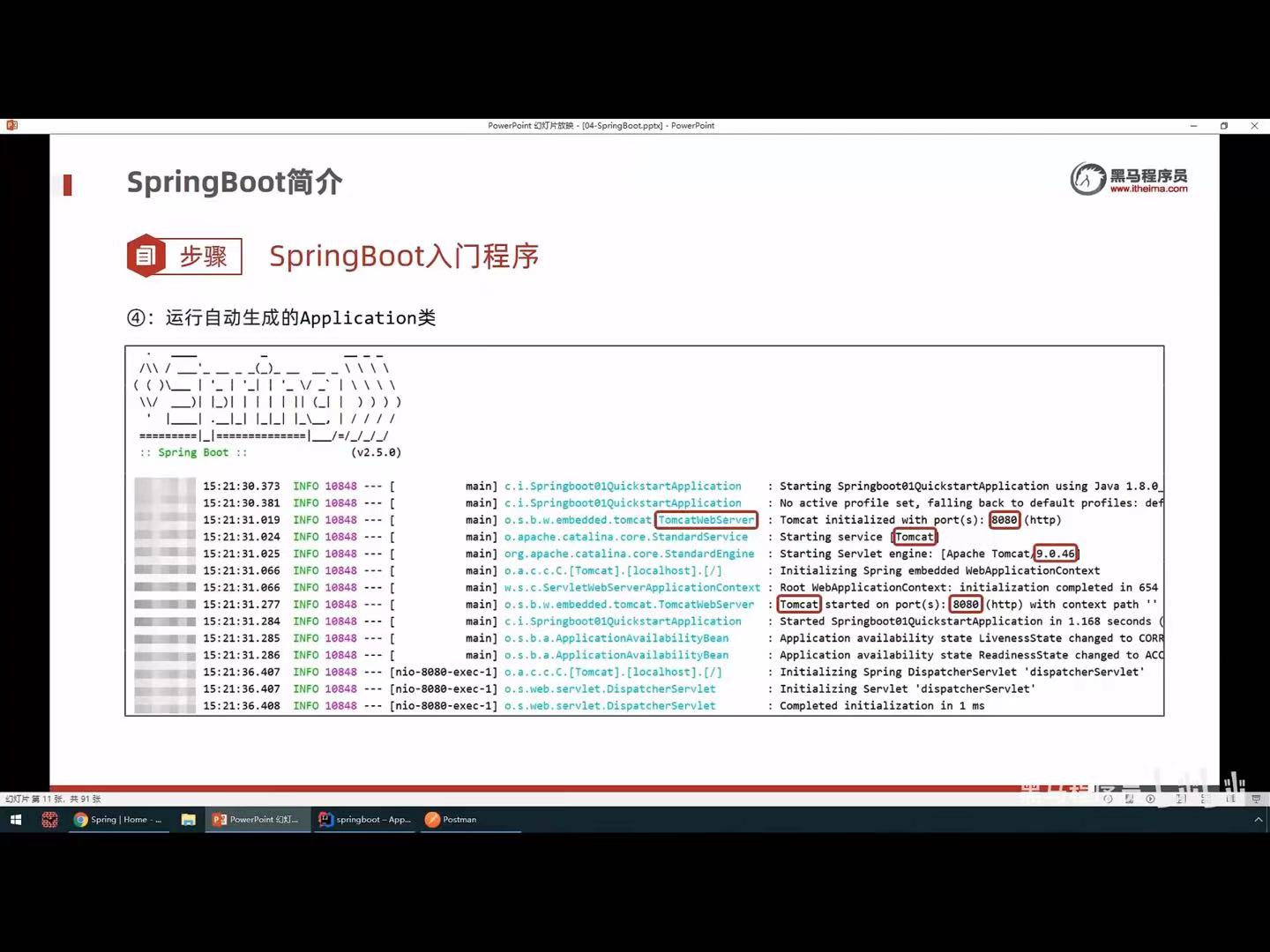Switch to IntelliJ springboot project window
The height and width of the screenshot is (952, 1270).
point(364,820)
